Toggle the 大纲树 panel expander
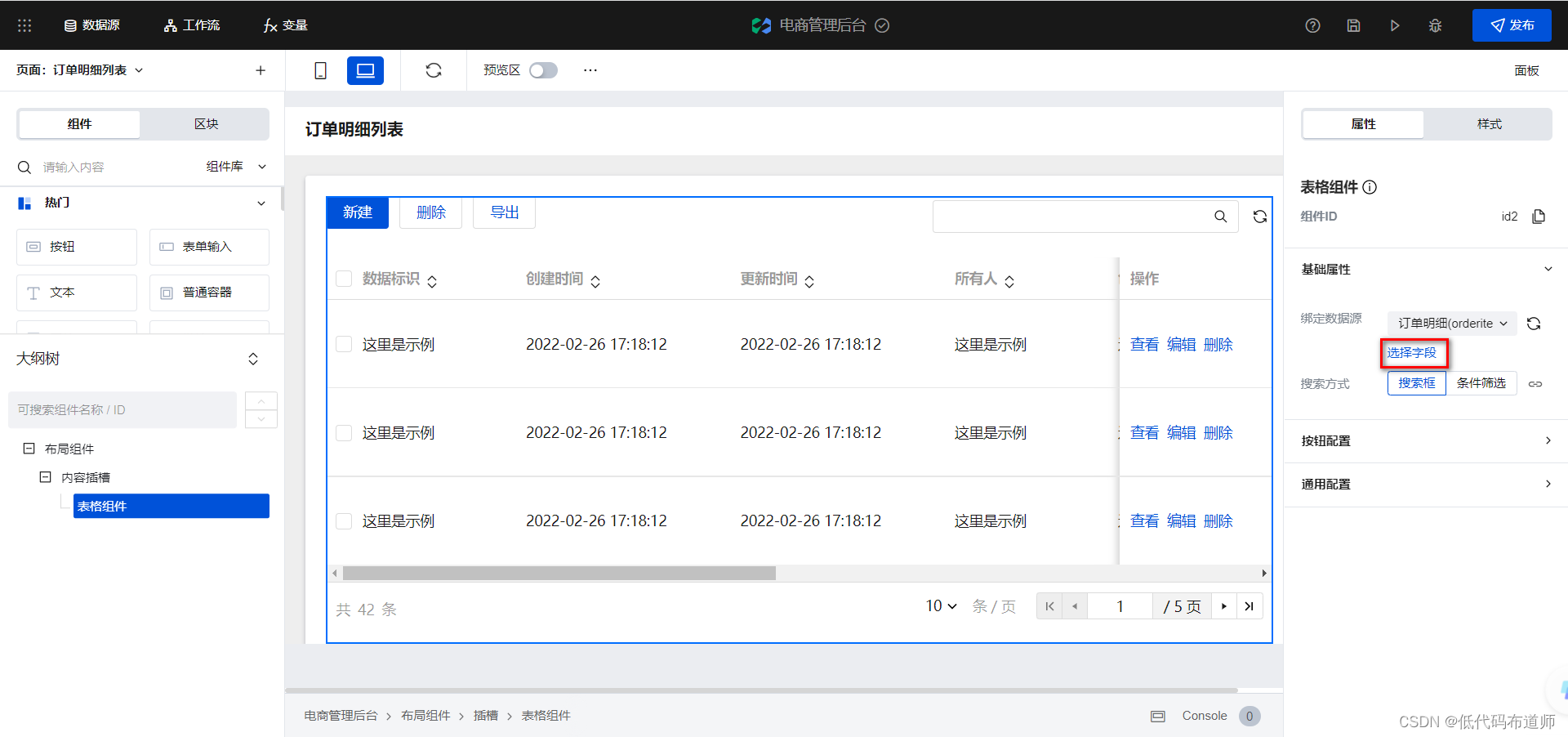Screen dimensions: 1568x737 (253, 359)
